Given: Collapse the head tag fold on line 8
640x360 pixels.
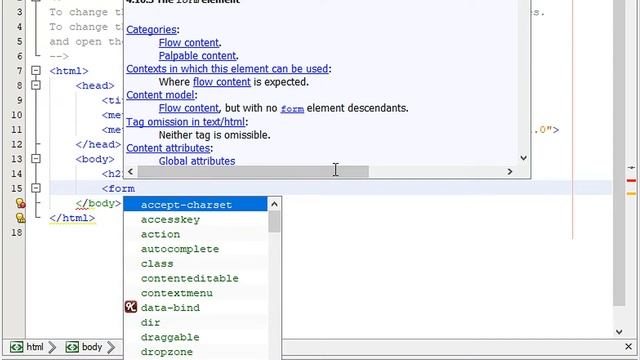Looking at the screenshot, I should click(36, 85).
